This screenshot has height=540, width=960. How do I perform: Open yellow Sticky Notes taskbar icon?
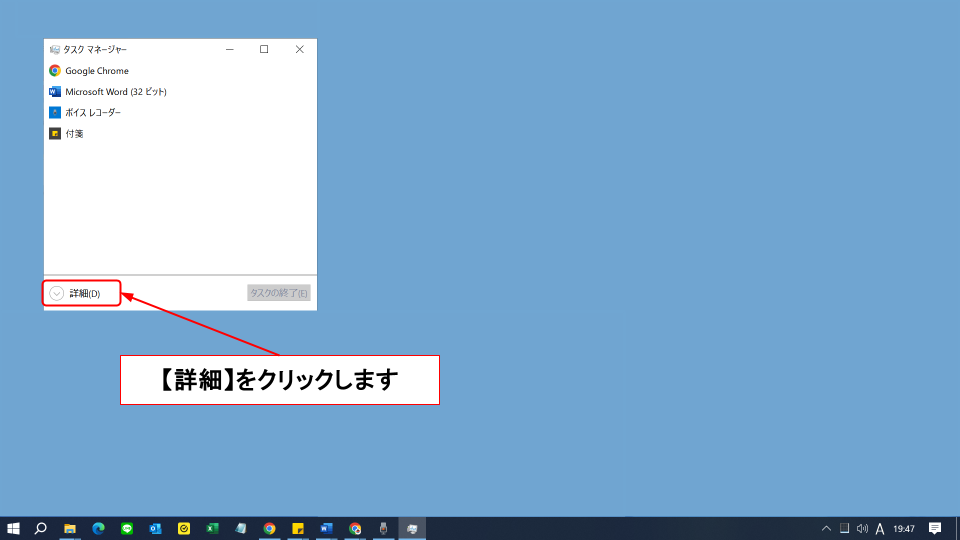tap(298, 528)
